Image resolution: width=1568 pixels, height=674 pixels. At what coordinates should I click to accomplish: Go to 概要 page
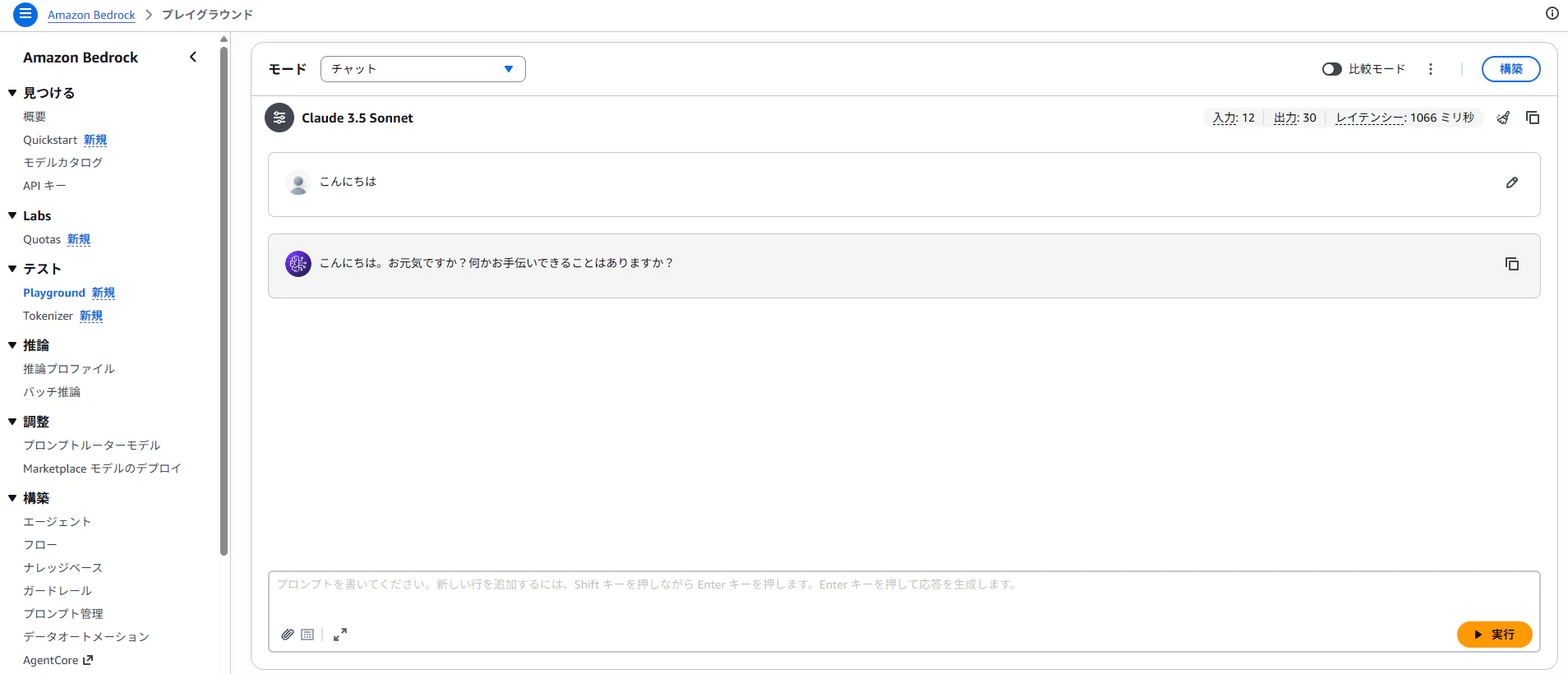point(35,117)
